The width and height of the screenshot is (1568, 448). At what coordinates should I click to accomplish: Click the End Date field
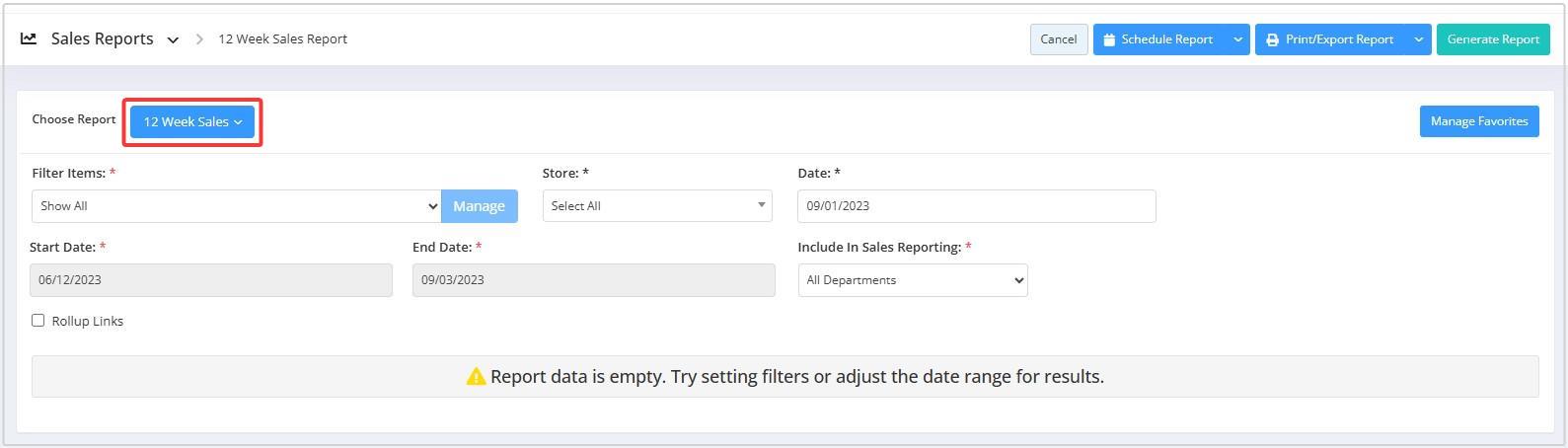(x=593, y=280)
